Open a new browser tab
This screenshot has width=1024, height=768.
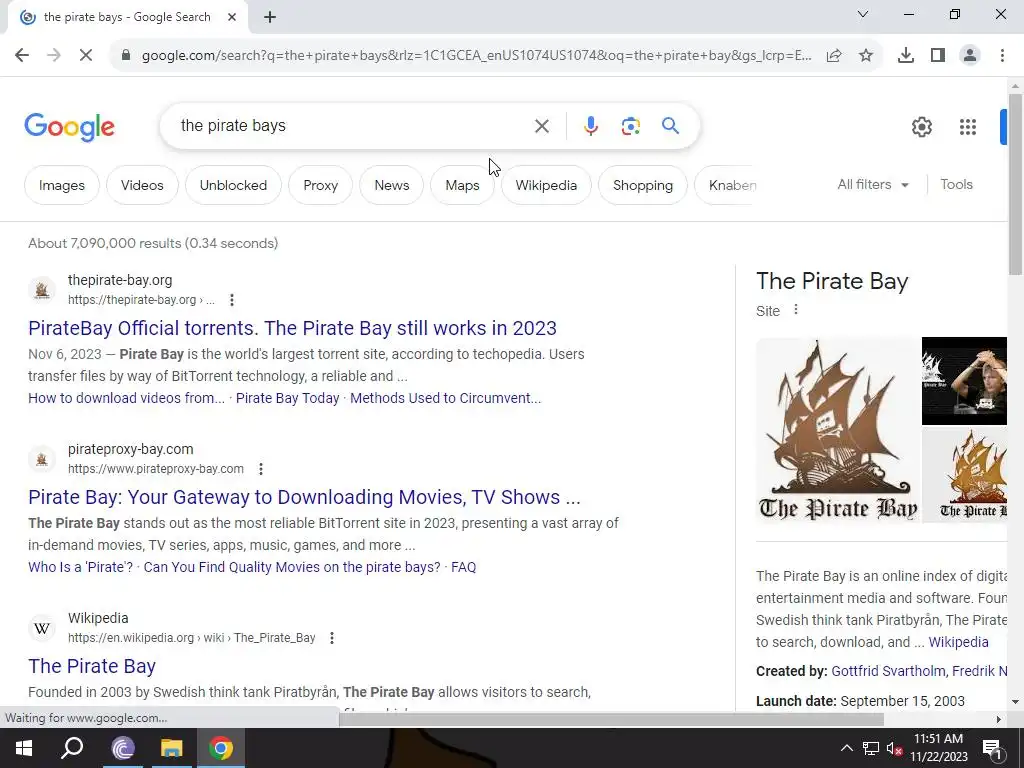(x=270, y=18)
